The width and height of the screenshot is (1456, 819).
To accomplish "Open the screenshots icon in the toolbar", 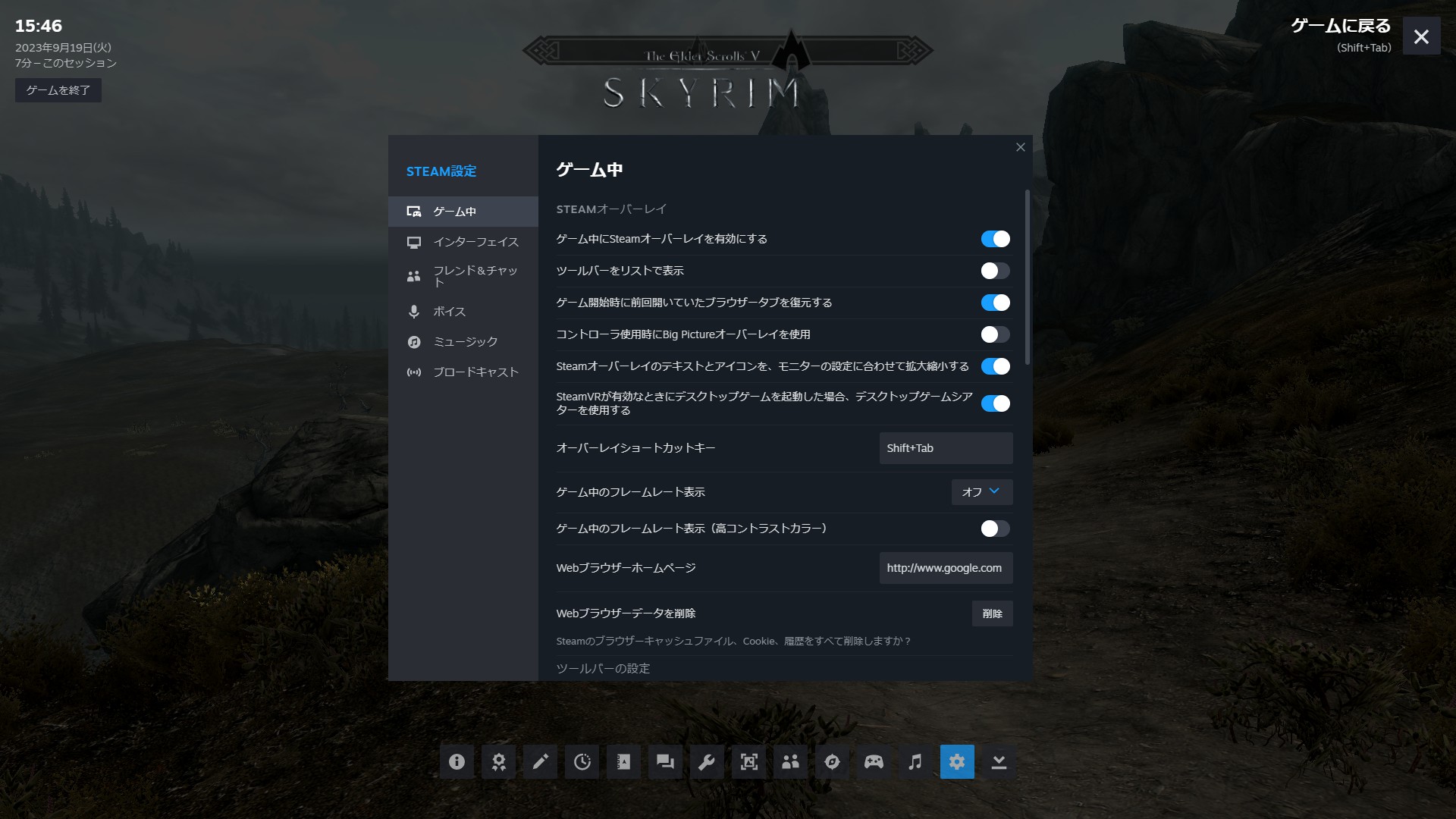I will point(748,761).
